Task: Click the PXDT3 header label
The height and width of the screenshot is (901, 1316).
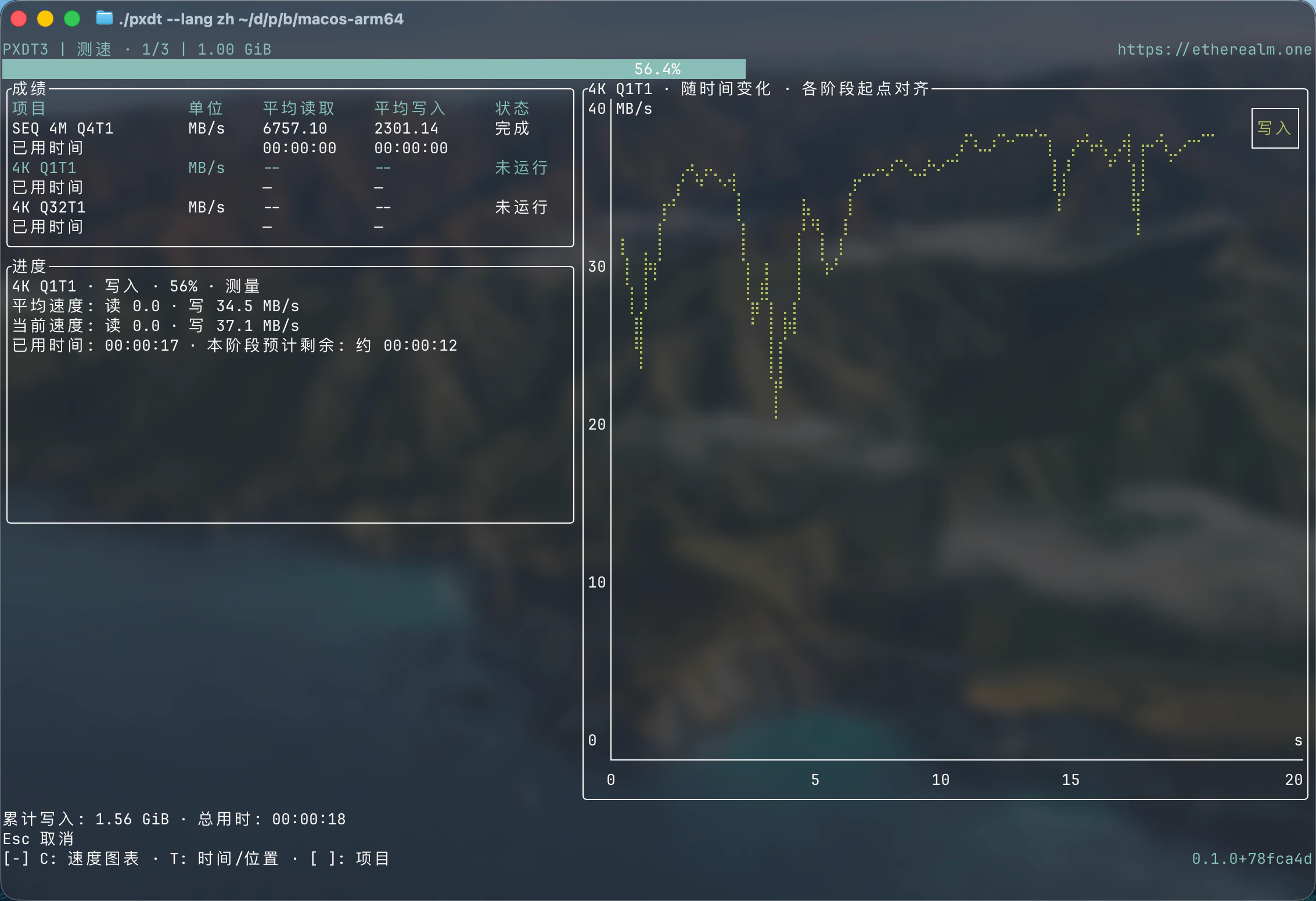Action: pyautogui.click(x=26, y=49)
